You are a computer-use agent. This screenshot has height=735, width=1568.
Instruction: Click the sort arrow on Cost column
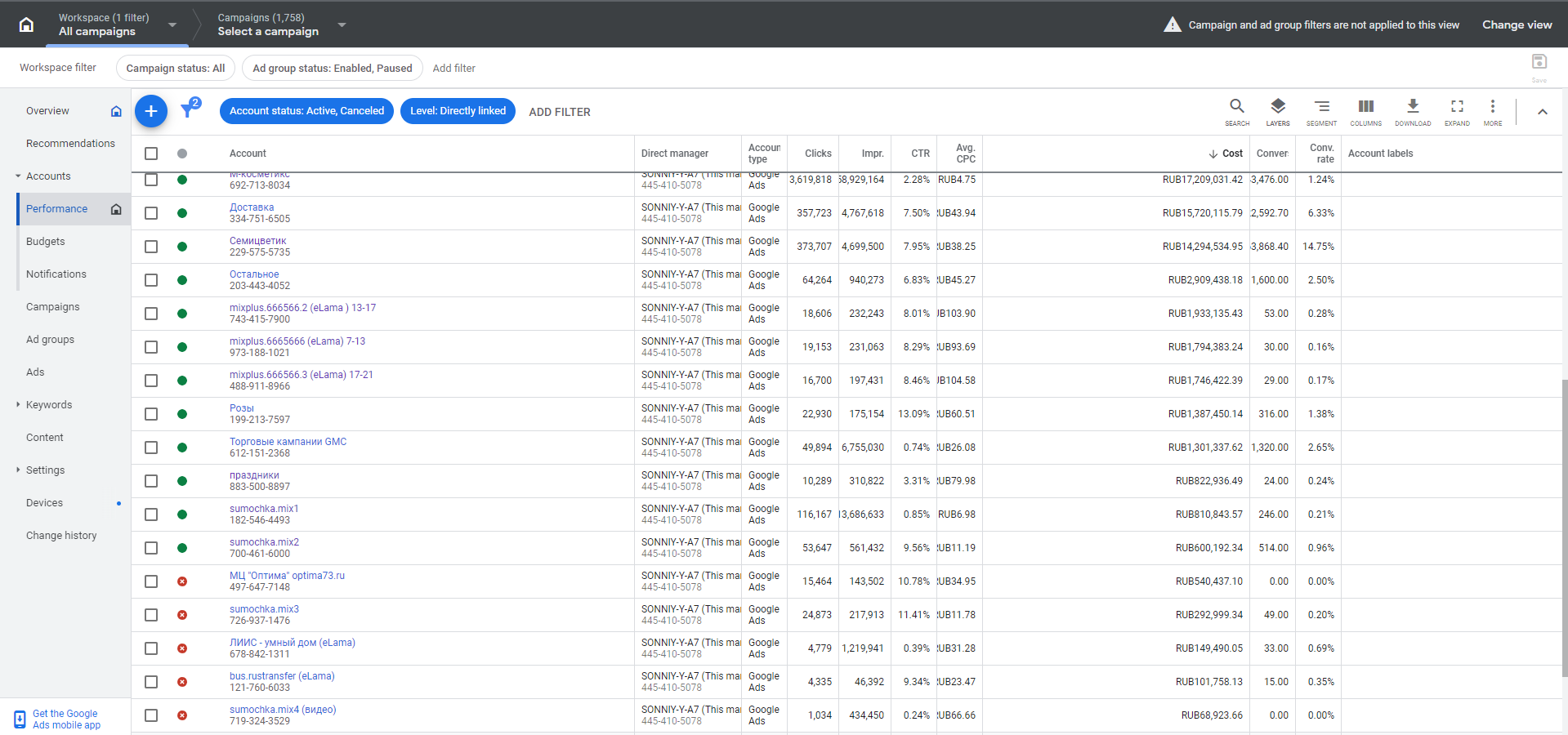(x=1213, y=154)
